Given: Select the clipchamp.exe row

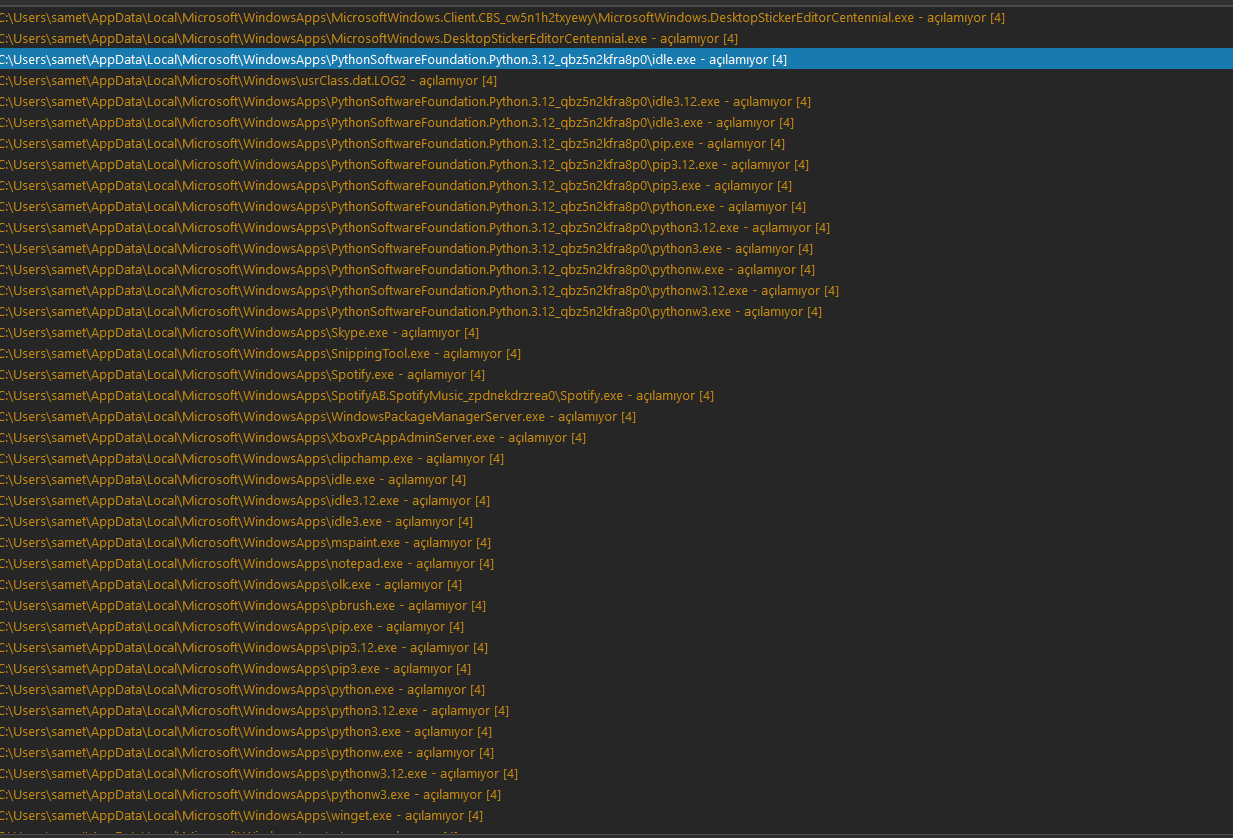Looking at the screenshot, I should pos(616,458).
